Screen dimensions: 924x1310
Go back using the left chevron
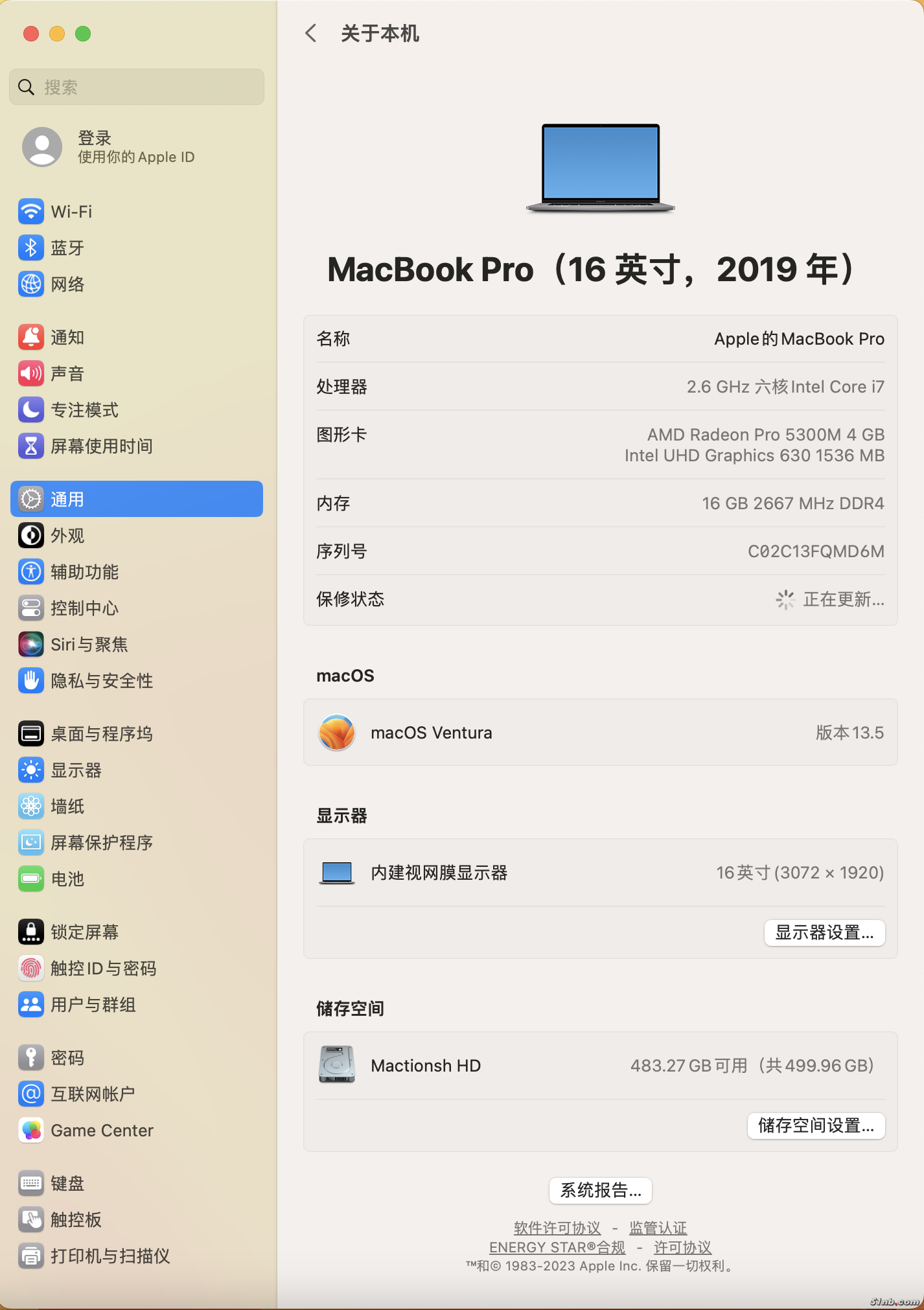pos(311,34)
